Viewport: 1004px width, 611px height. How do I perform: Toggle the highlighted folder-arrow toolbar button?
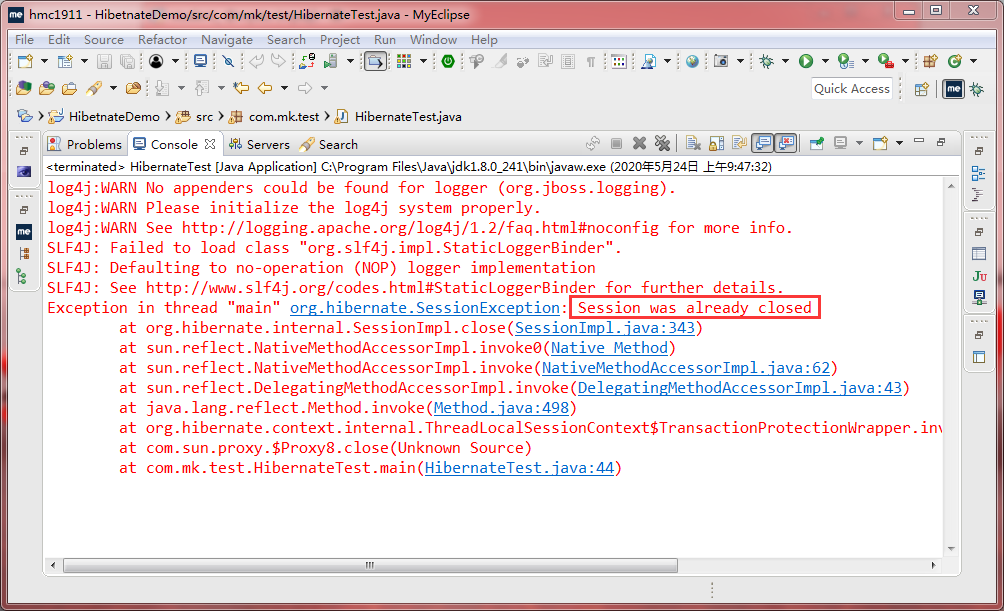pos(376,61)
